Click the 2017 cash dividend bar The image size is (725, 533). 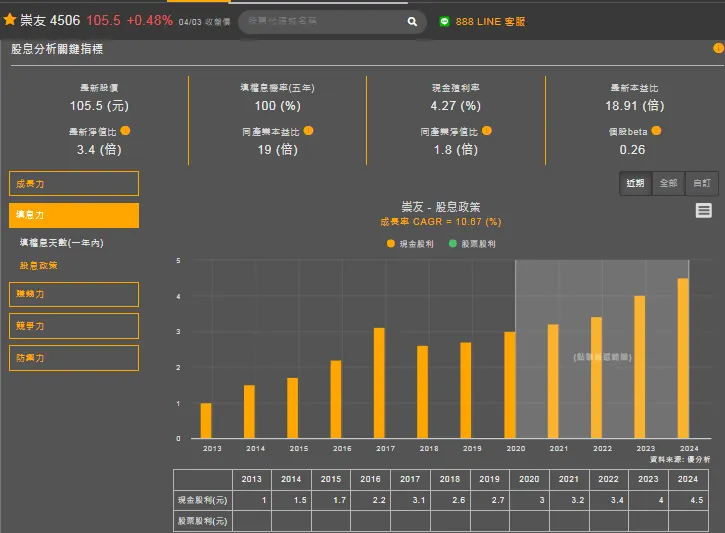[379, 383]
